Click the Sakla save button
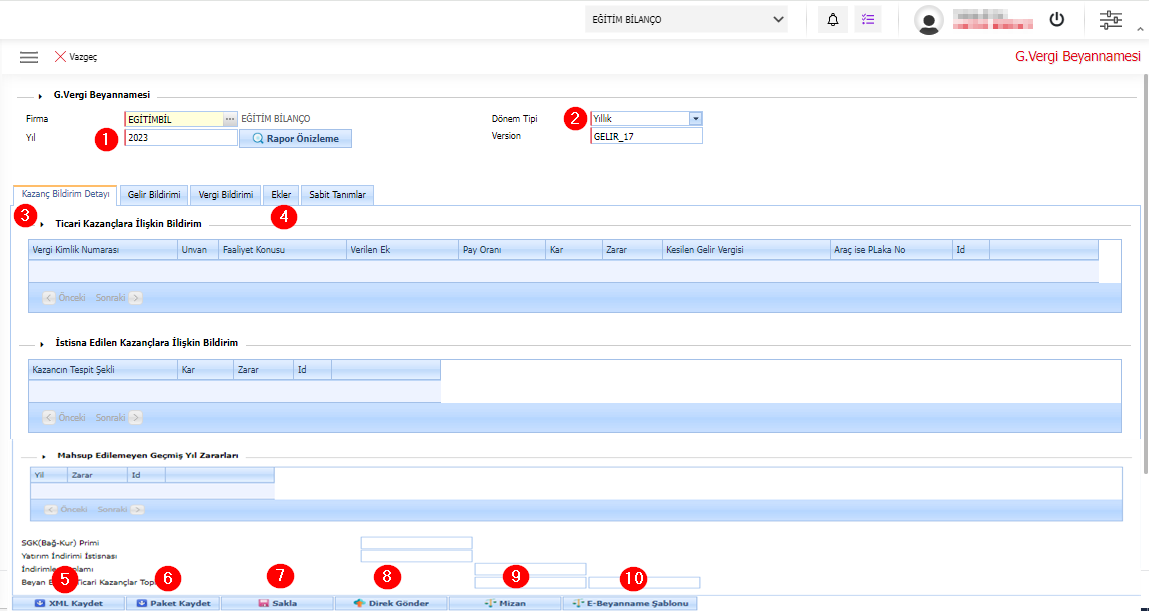Image resolution: width=1149 pixels, height=611 pixels. (x=277, y=604)
